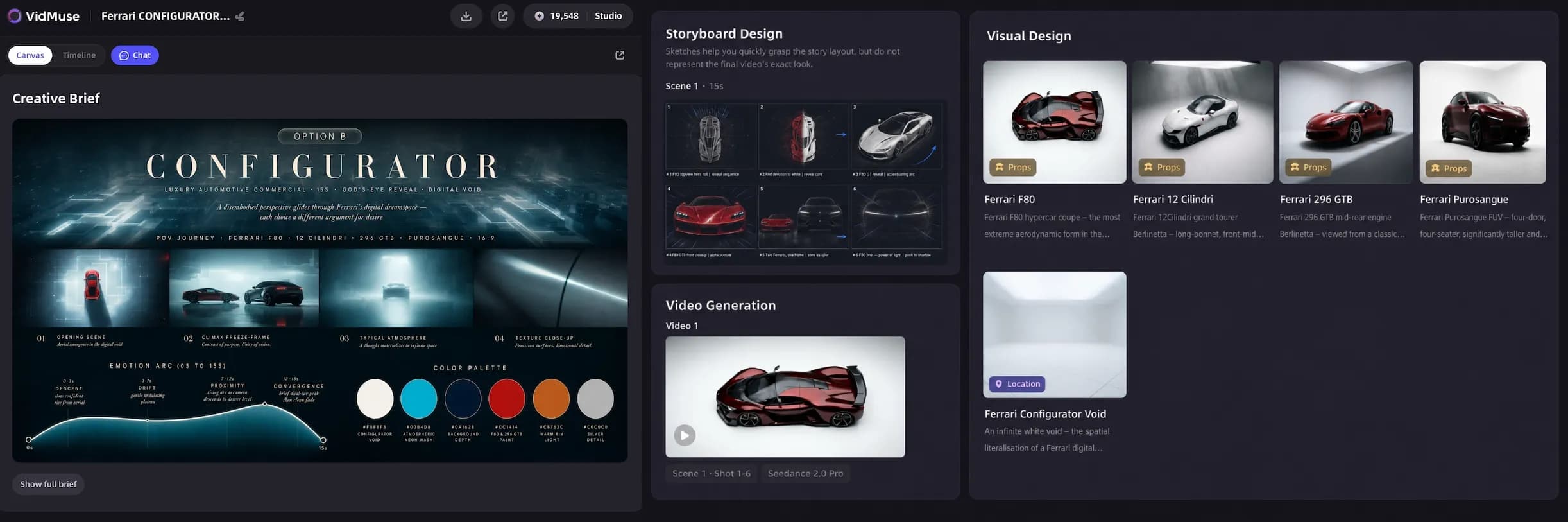
Task: Open the Ferrari F80 prop thumbnail
Action: [1054, 122]
